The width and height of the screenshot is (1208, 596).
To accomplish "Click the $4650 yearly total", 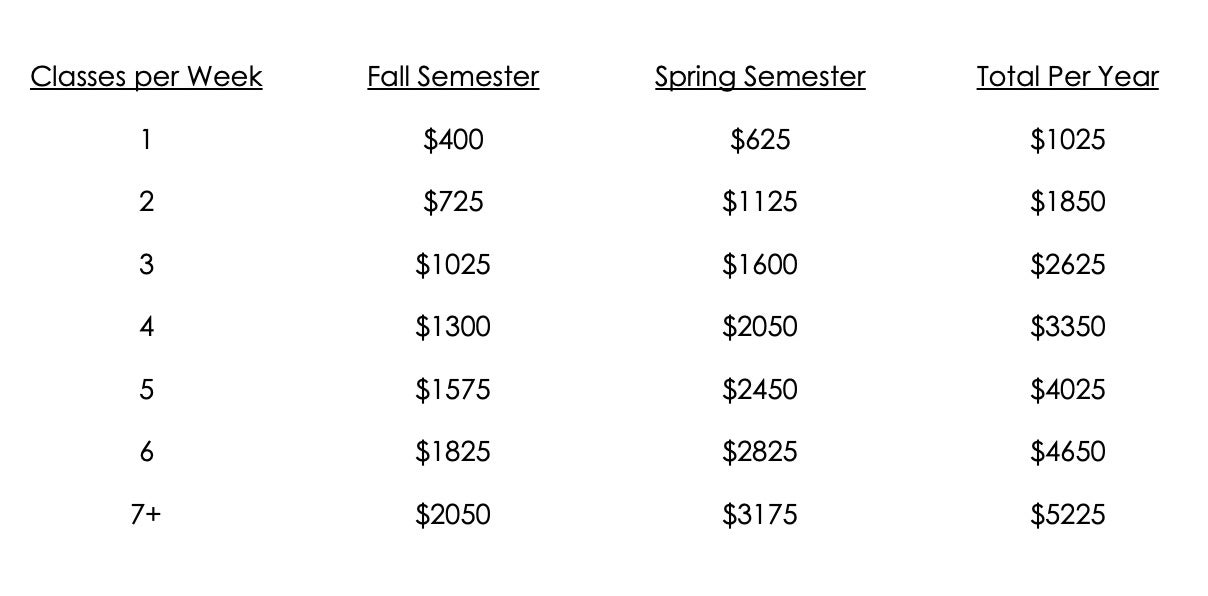I will [1067, 452].
